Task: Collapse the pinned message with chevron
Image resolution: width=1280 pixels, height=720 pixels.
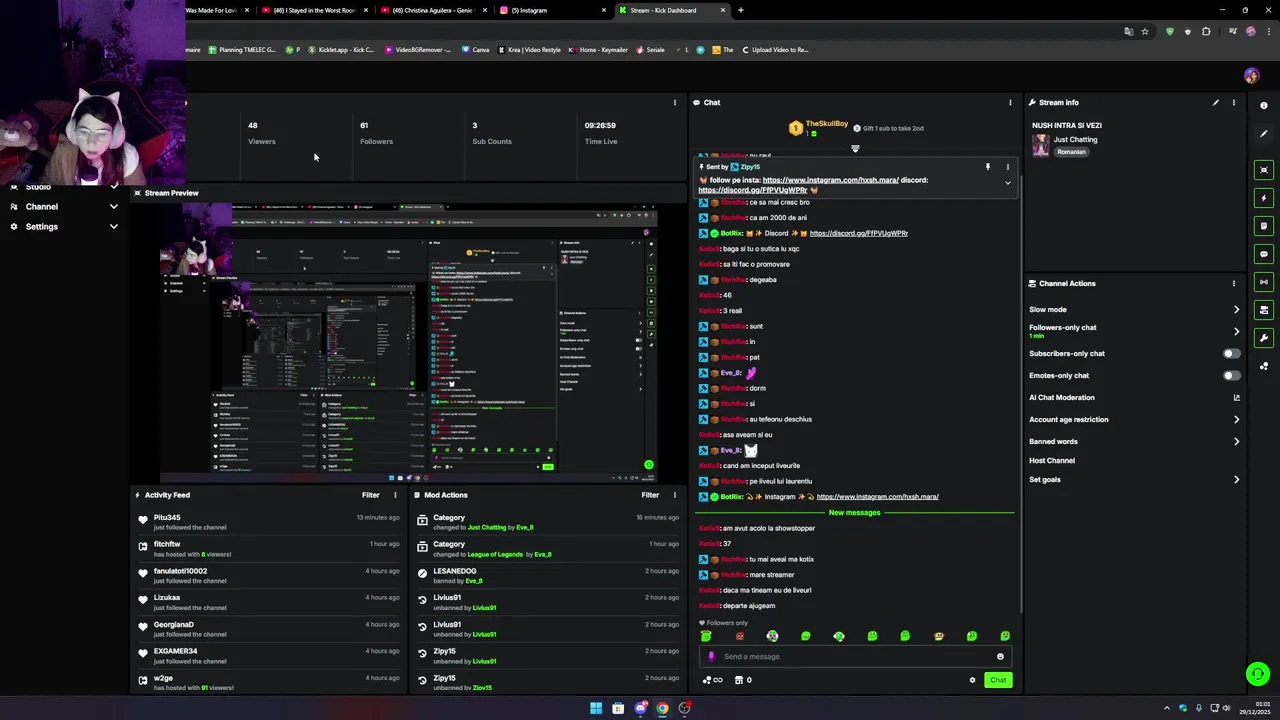Action: 1007,183
